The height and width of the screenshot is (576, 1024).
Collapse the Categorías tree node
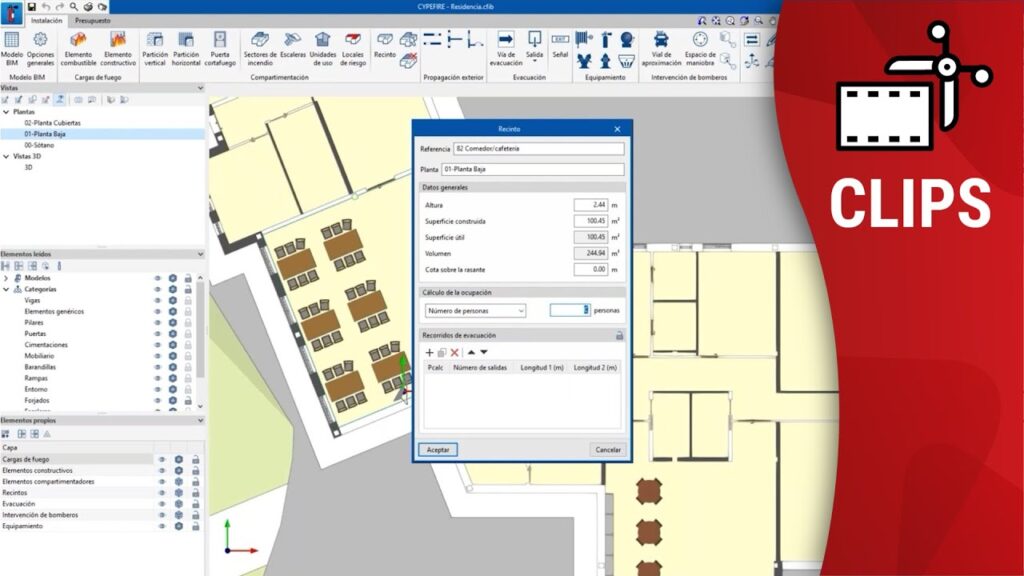7,289
